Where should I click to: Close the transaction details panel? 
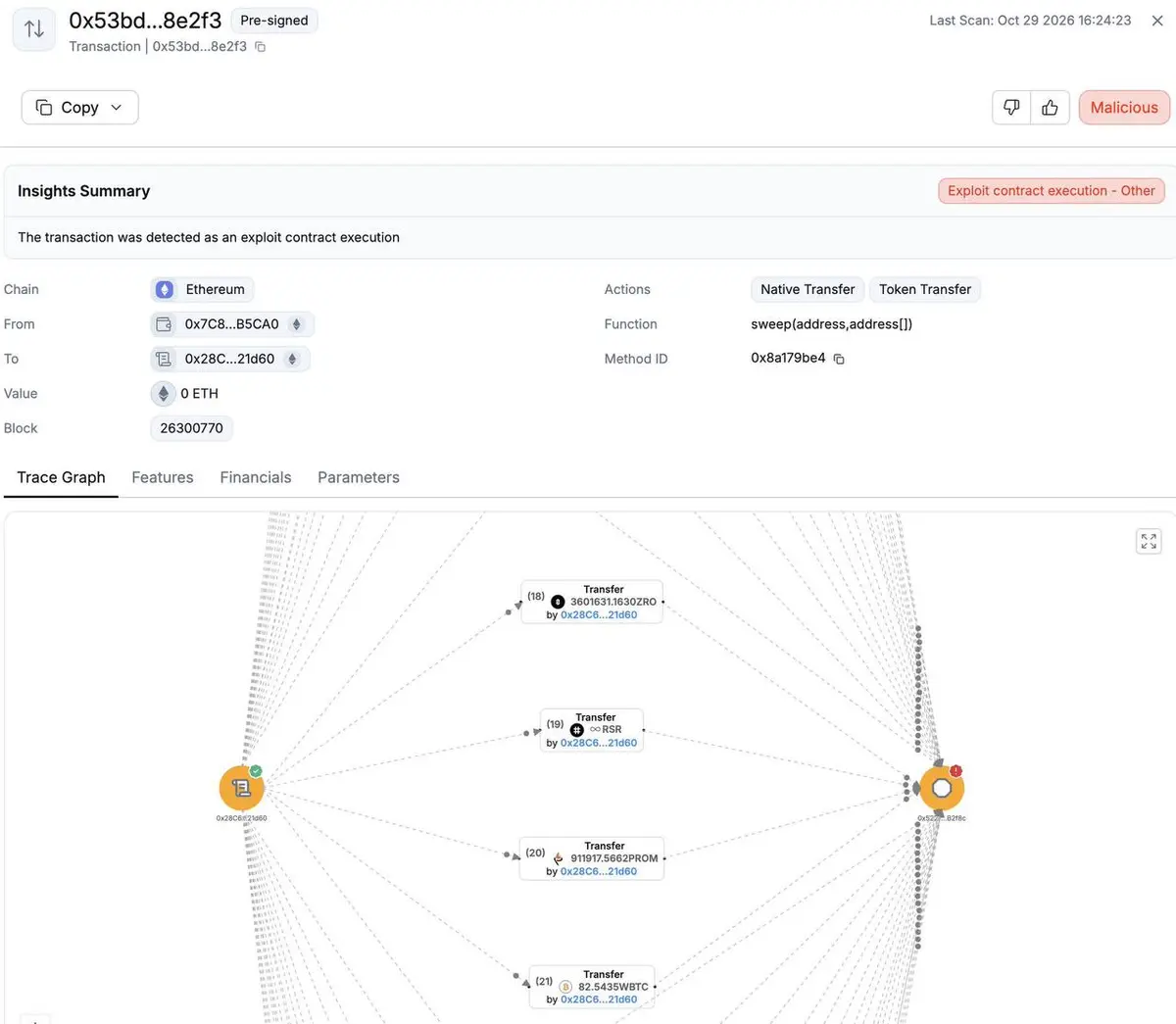coord(1157,21)
